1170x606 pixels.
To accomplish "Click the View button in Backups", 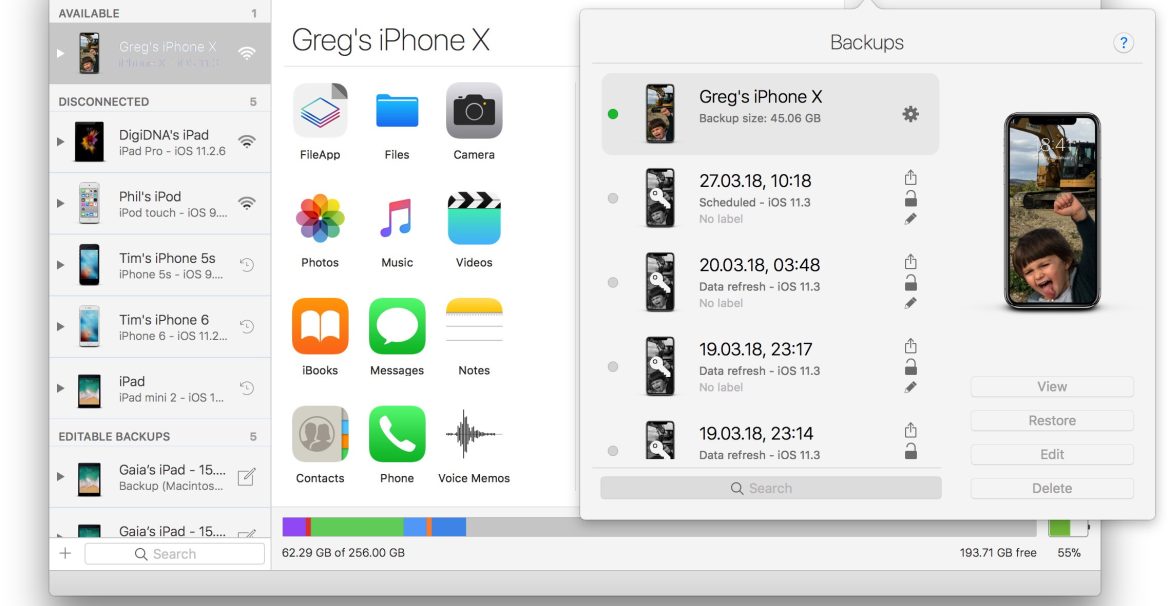I will click(1052, 387).
